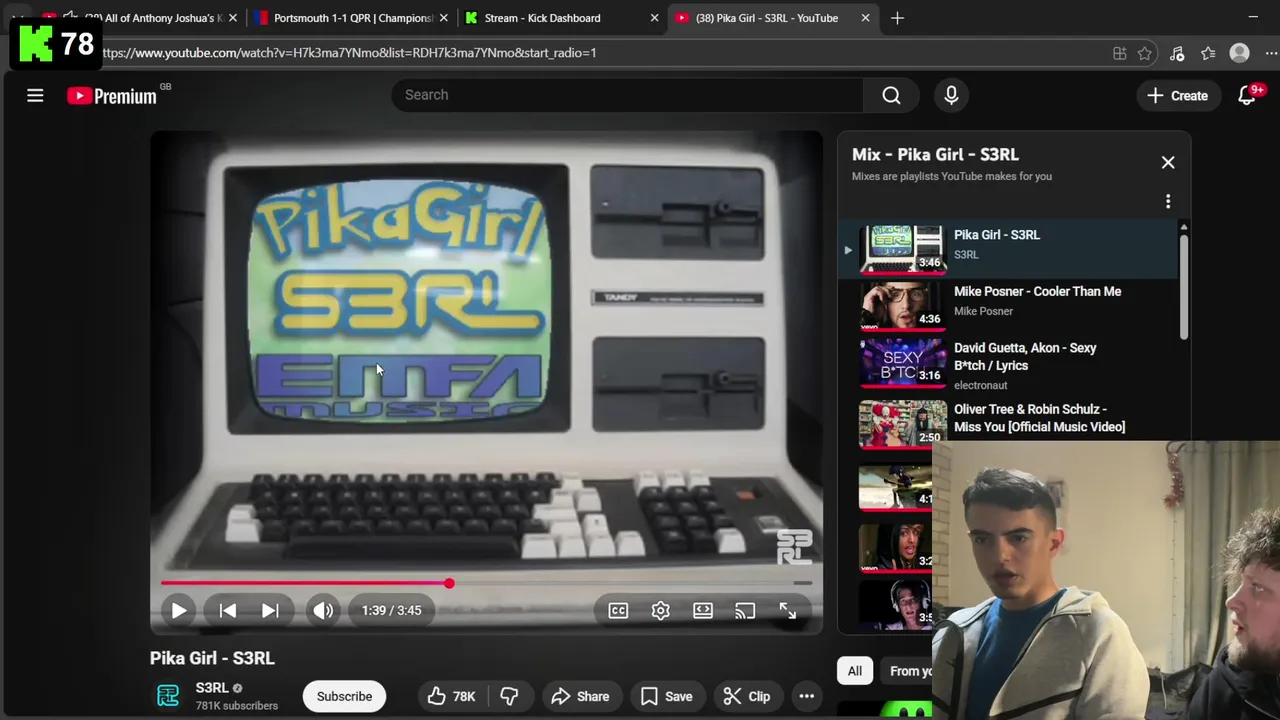
Task: Open player settings gear
Action: [x=660, y=610]
